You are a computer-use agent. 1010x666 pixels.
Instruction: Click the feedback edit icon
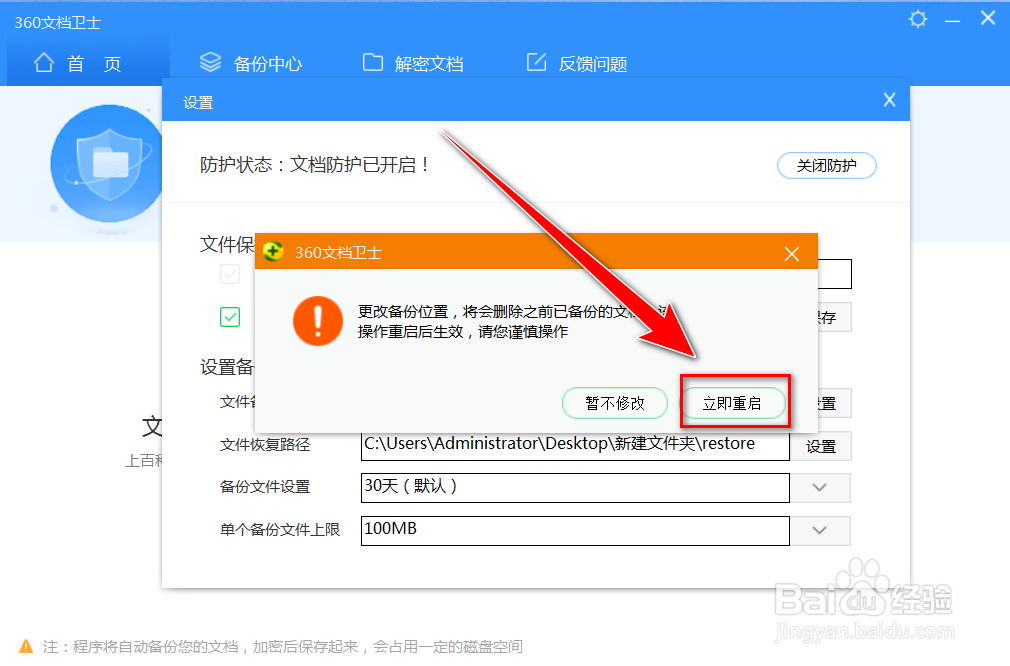tap(537, 62)
